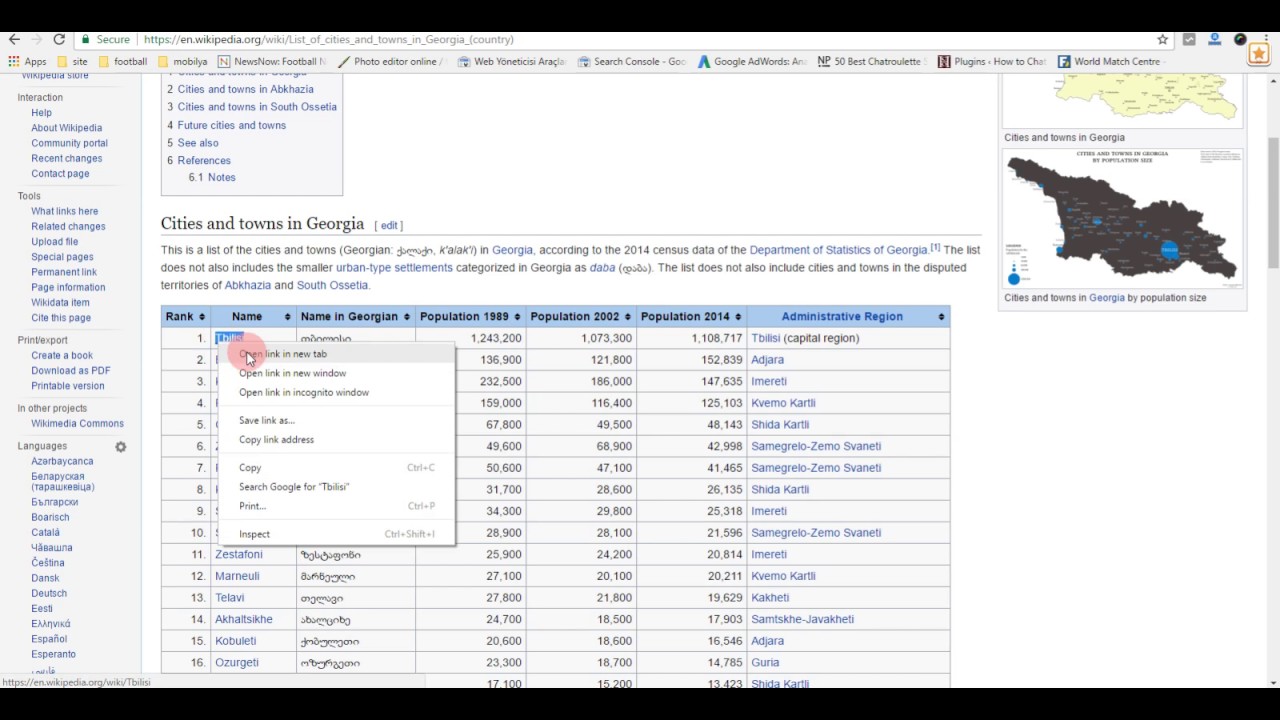Screen dimensions: 1280x720
Task: Open the Web Yöneticisi Araçları bookmark
Action: (512, 62)
